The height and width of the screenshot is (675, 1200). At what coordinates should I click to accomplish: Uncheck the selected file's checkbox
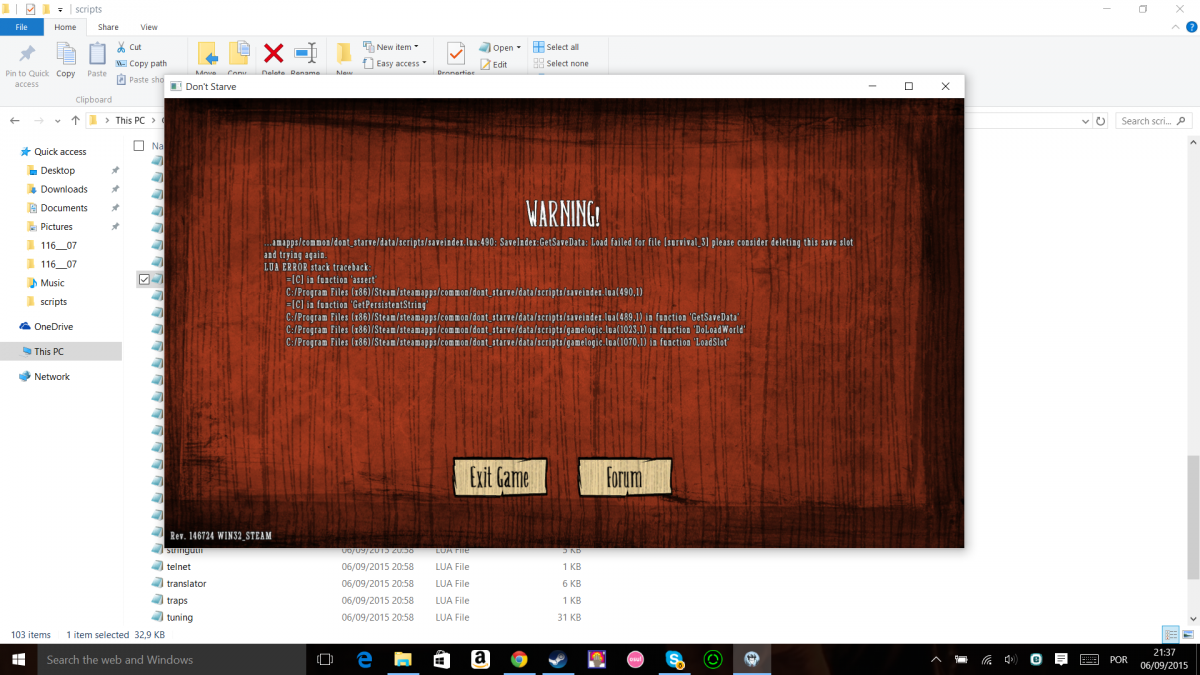tap(144, 279)
